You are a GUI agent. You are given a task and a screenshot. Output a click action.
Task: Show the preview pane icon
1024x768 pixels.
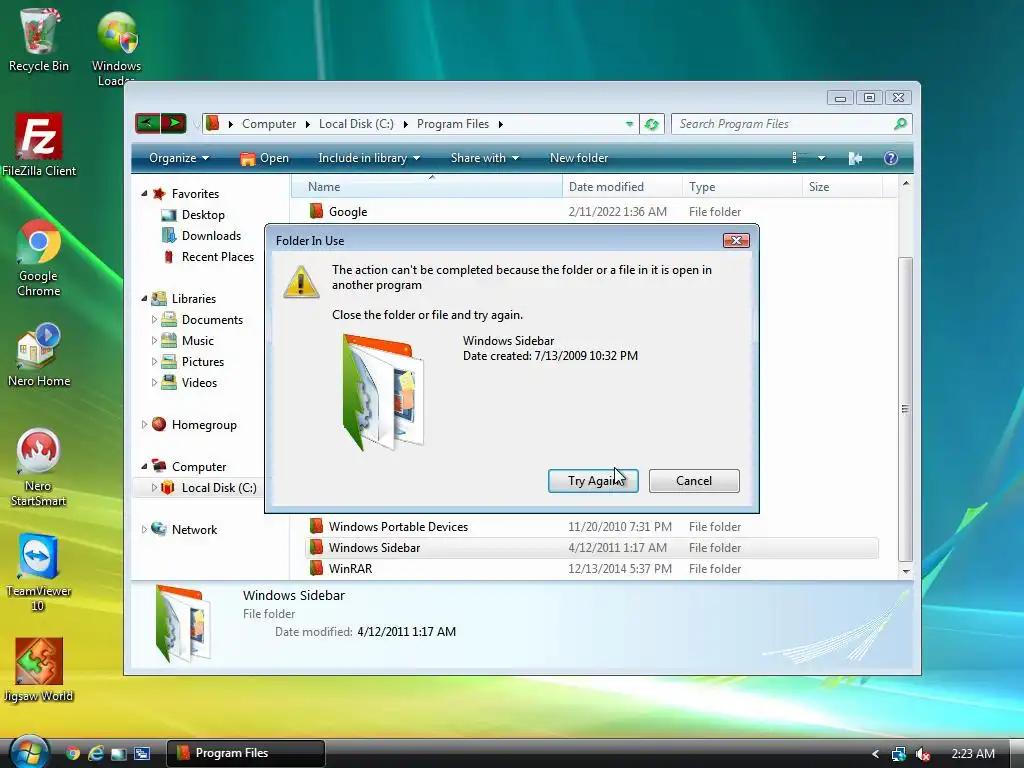point(855,158)
